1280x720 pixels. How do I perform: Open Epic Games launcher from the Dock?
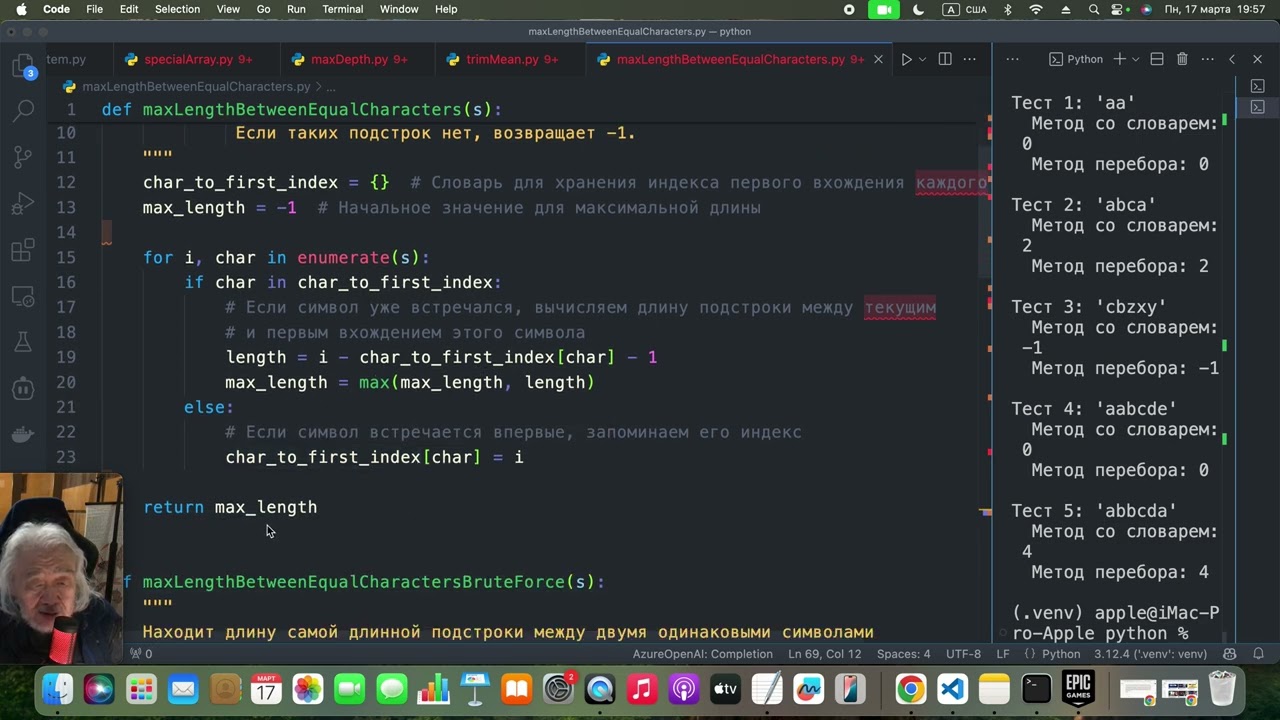click(1078, 689)
